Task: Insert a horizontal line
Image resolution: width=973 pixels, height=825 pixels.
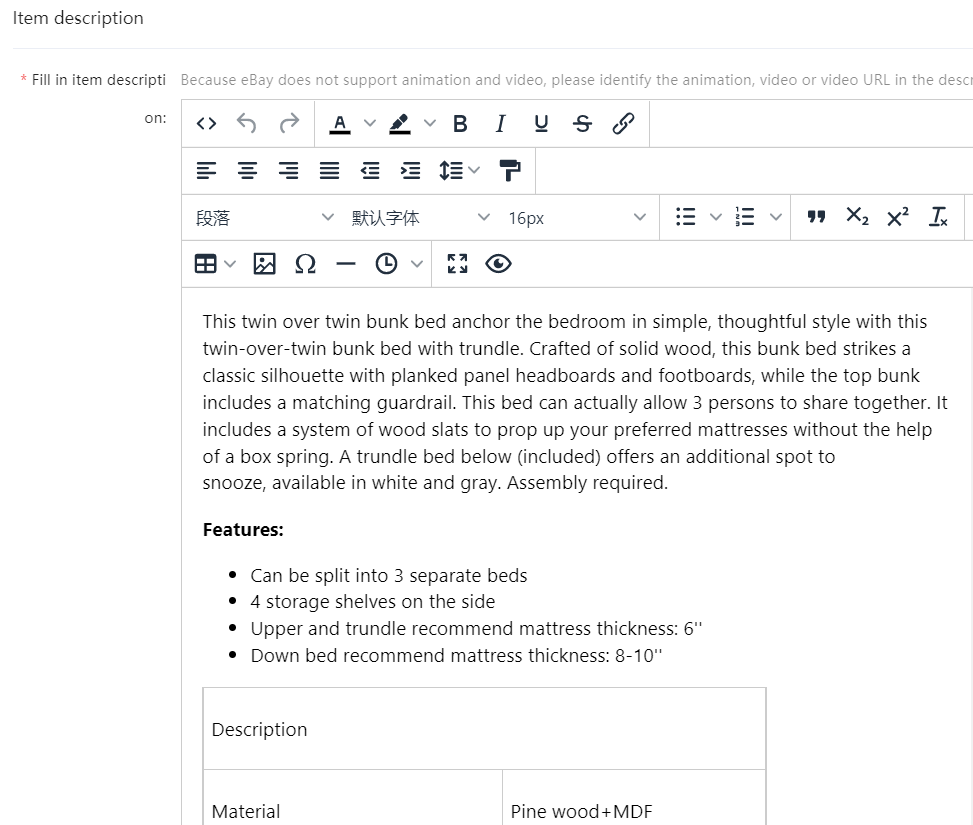Action: (x=346, y=264)
